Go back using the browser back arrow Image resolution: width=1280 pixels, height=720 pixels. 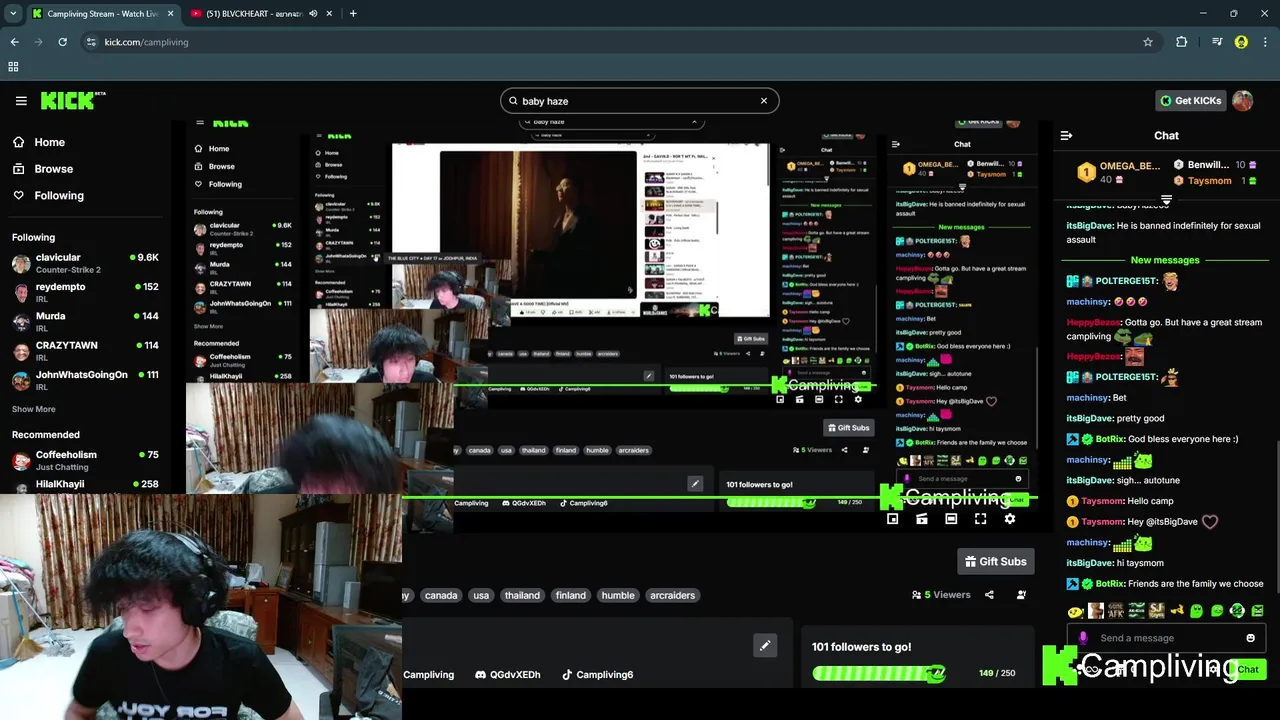[14, 42]
